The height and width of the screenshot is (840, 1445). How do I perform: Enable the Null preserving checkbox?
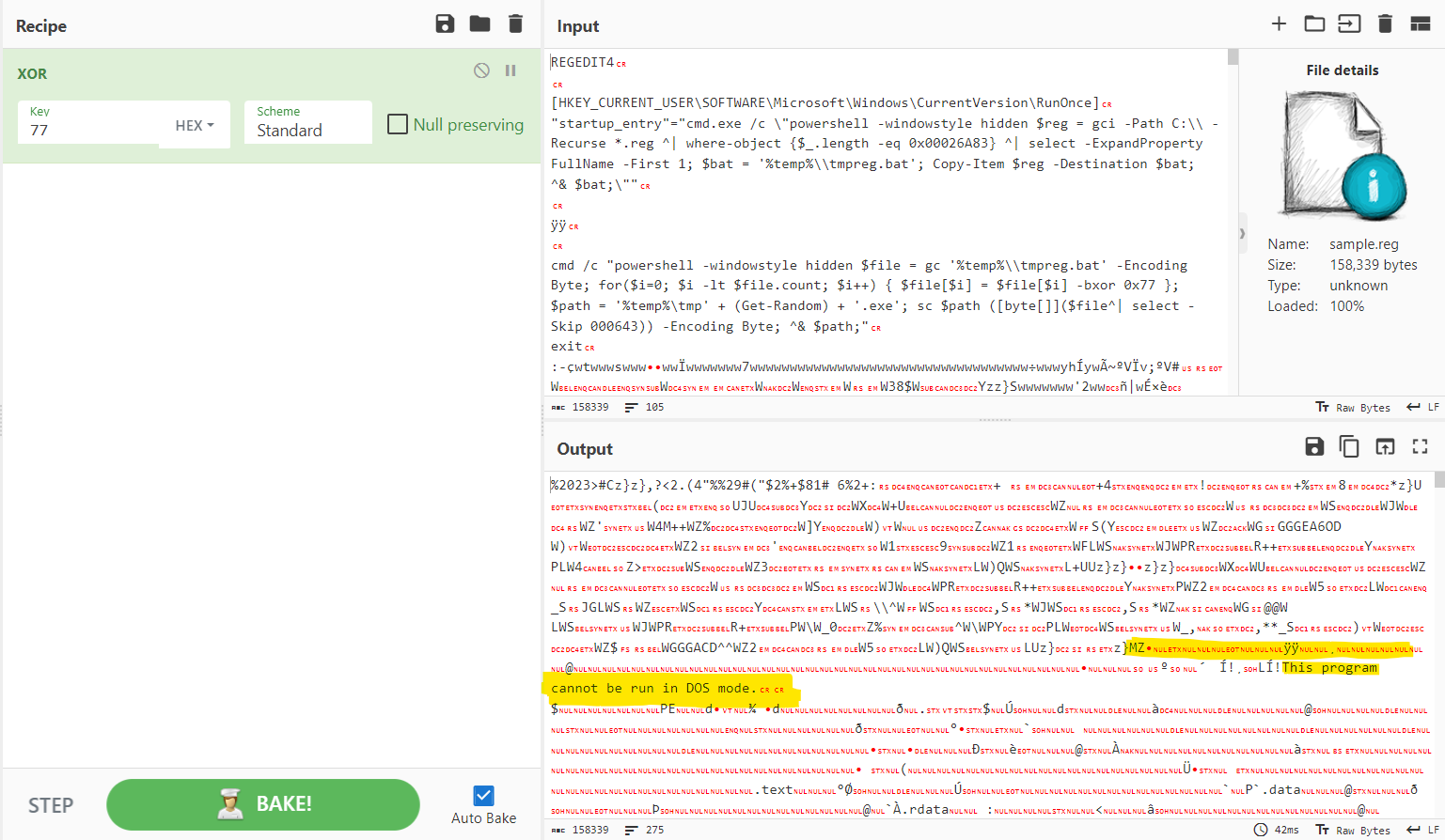398,124
